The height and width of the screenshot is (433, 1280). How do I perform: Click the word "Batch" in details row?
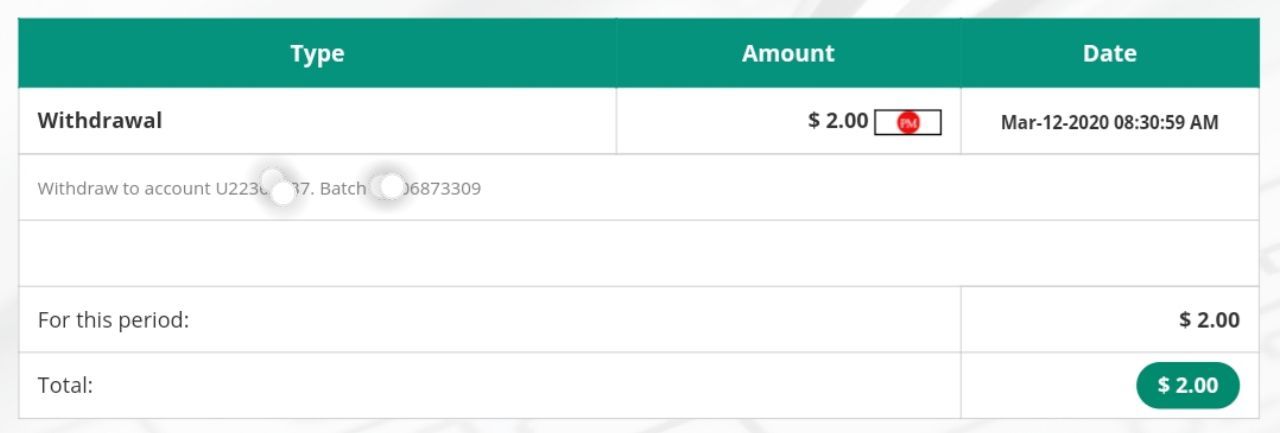point(343,188)
